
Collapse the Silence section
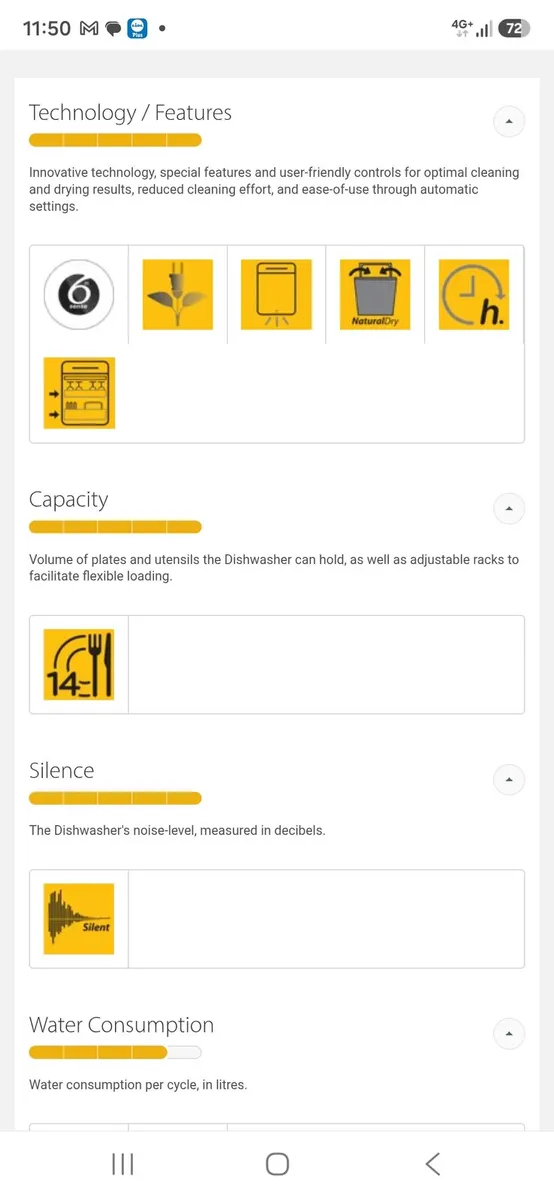click(509, 779)
